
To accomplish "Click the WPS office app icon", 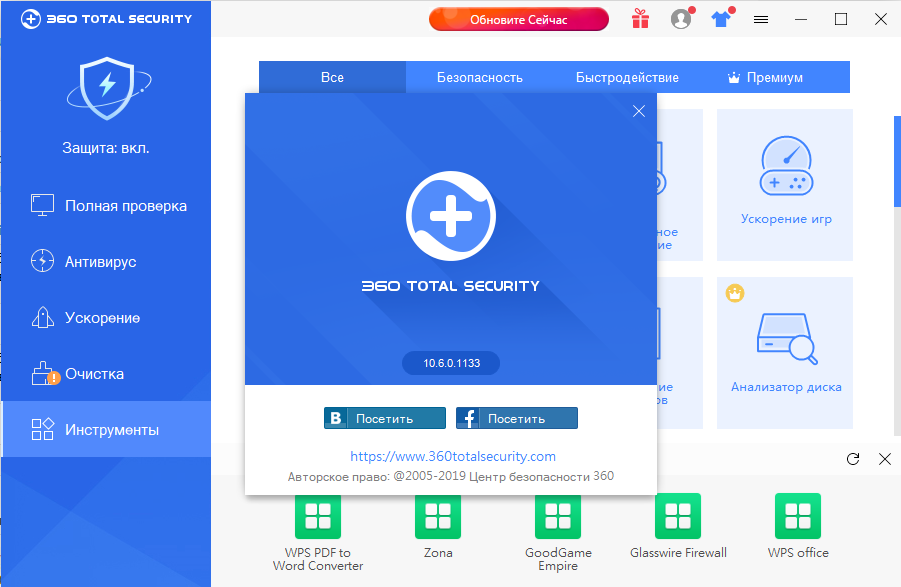I will (798, 516).
